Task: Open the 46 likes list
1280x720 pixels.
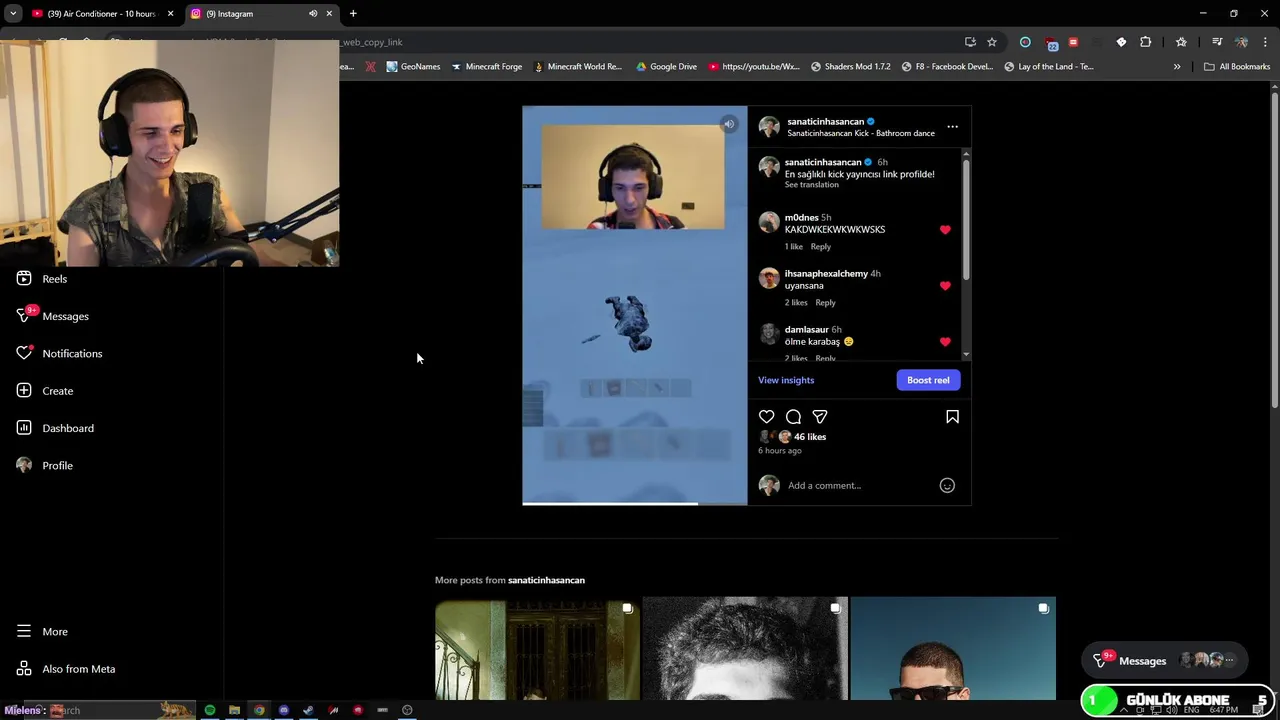Action: coord(810,437)
